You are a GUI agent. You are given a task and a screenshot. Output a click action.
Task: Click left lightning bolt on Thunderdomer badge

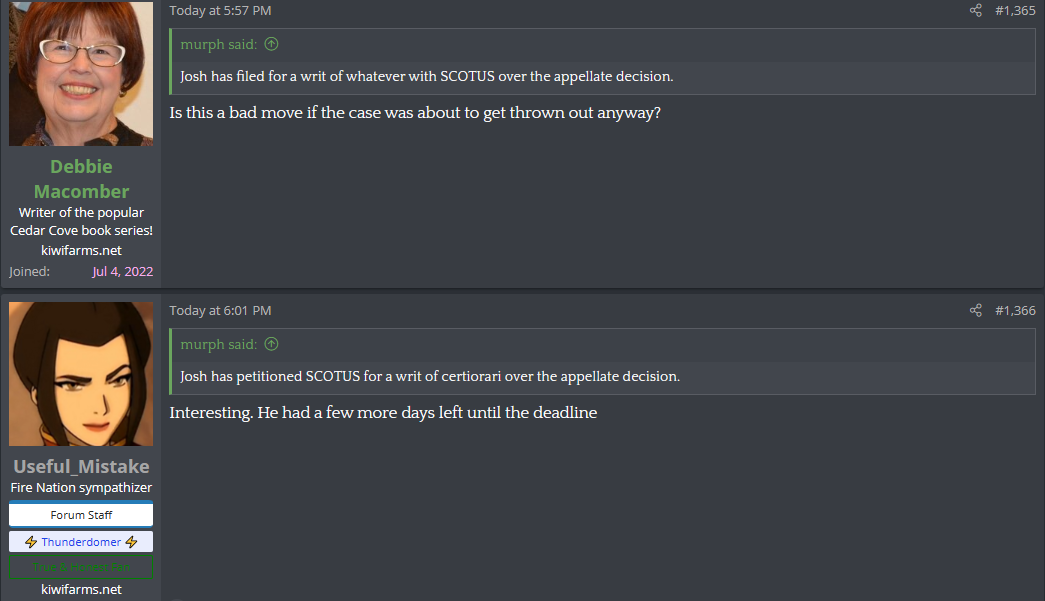31,542
